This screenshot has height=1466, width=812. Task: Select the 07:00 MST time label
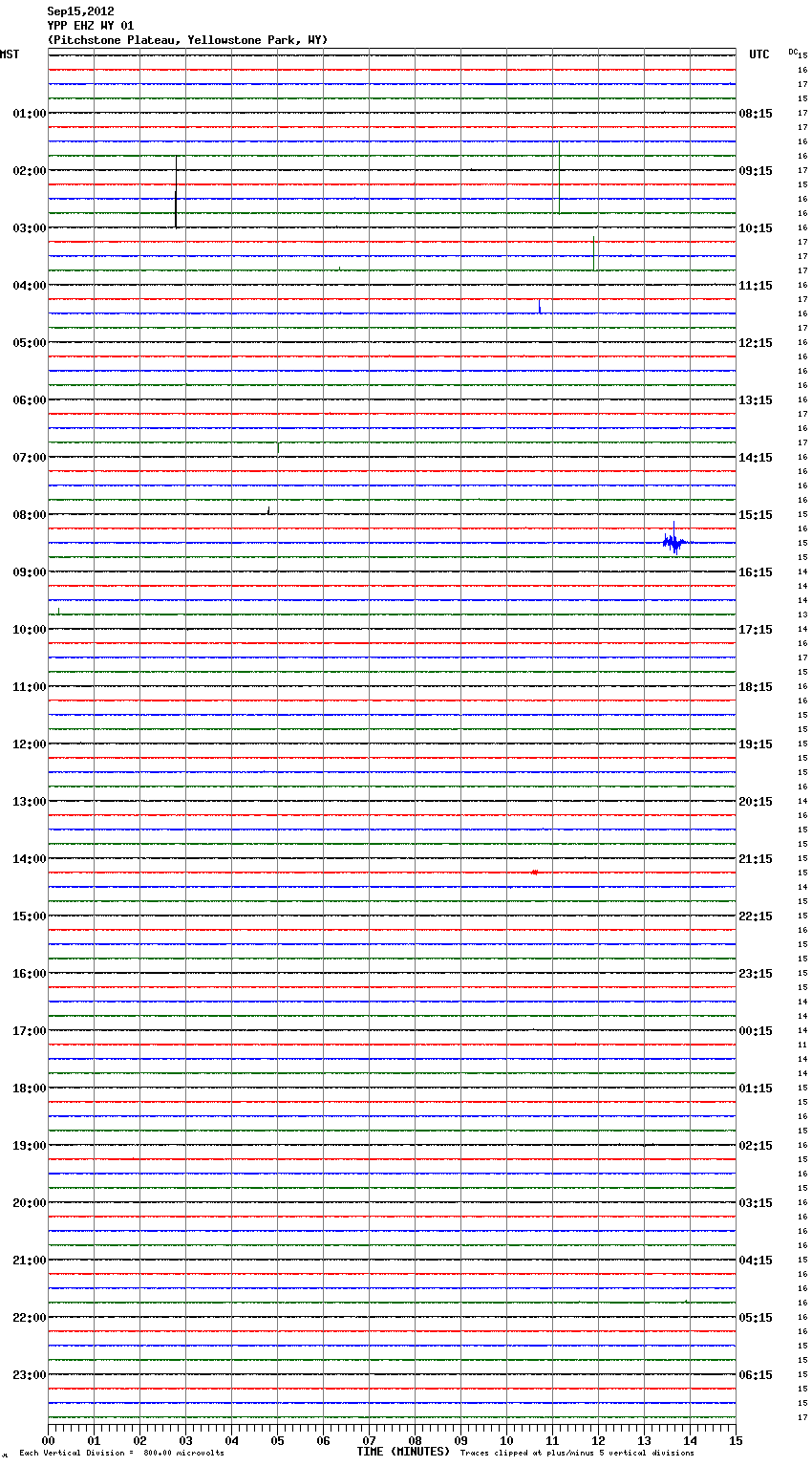click(x=30, y=458)
